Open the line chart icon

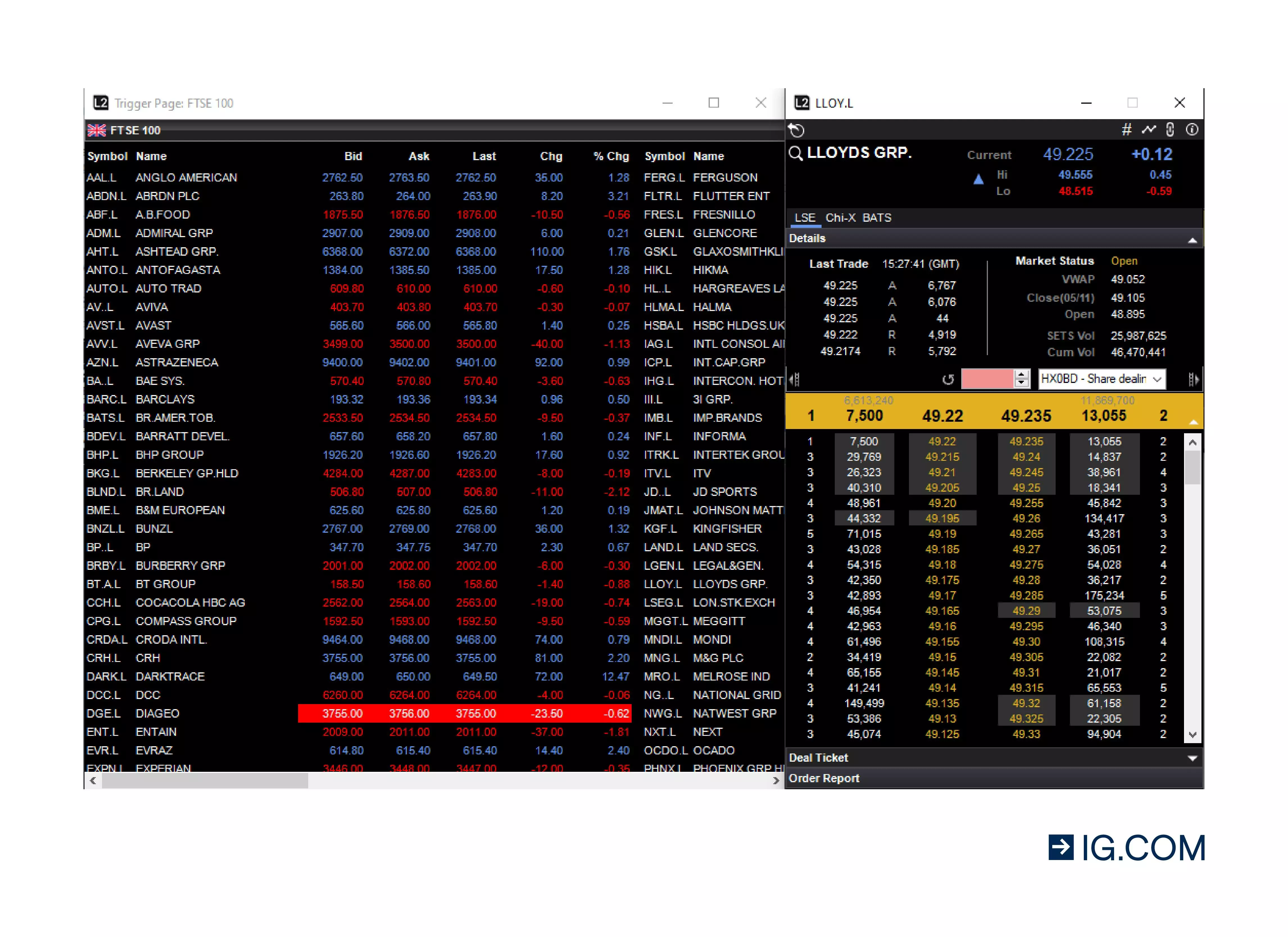coord(1148,130)
